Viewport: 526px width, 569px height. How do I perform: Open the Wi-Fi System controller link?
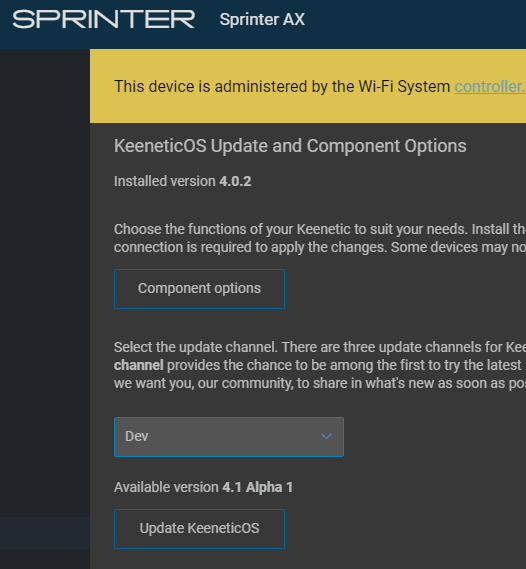tap(490, 87)
